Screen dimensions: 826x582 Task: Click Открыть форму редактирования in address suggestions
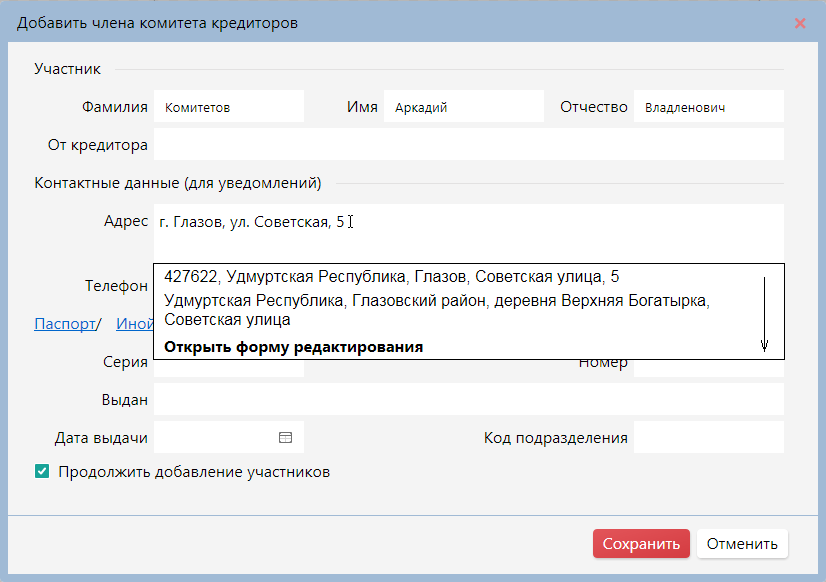(x=293, y=347)
